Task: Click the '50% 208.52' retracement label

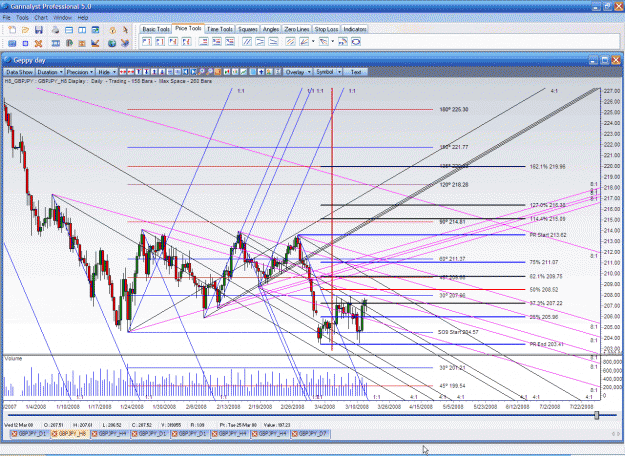Action: pos(544,290)
